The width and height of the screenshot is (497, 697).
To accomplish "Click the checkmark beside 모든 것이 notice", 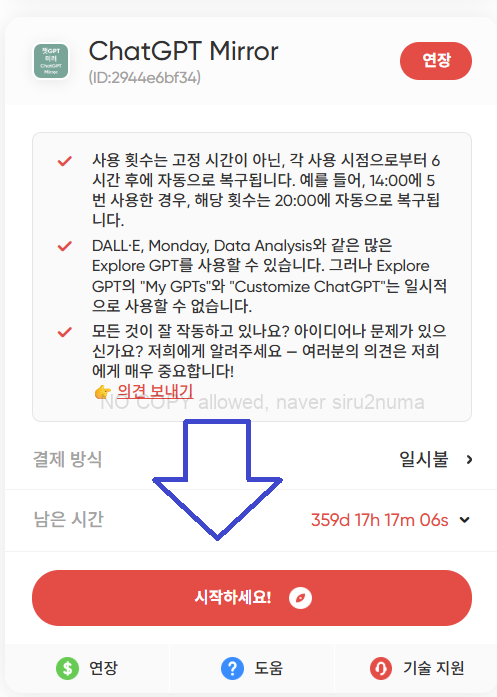I will (x=65, y=332).
